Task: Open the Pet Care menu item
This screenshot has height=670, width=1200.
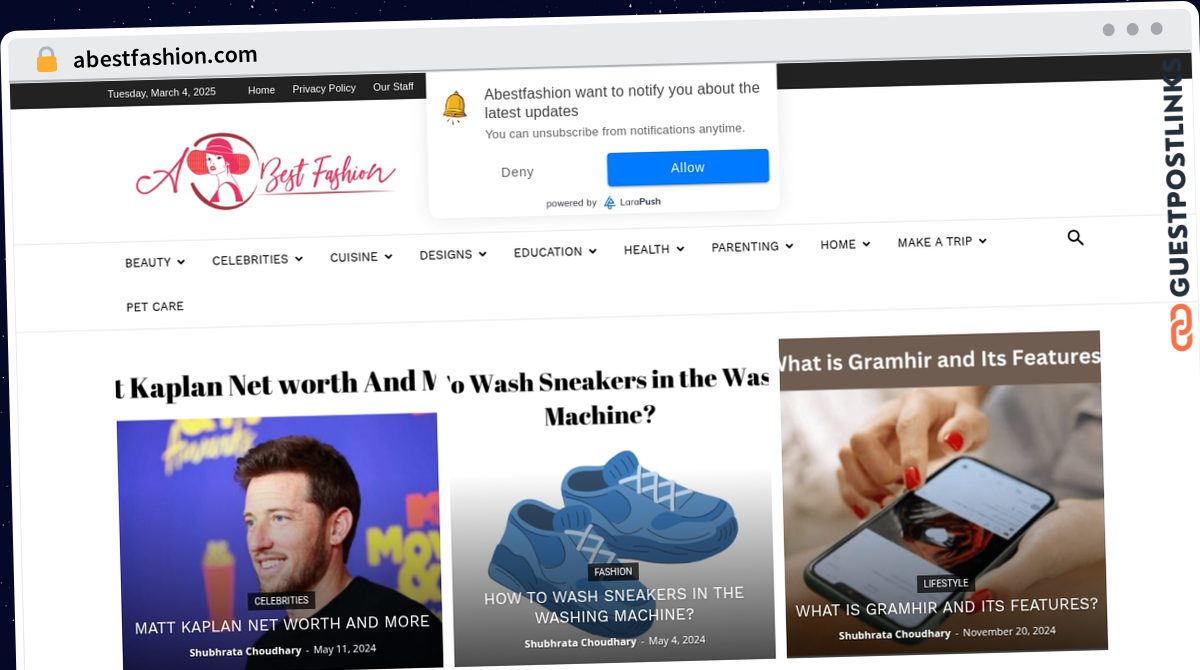Action: [155, 306]
